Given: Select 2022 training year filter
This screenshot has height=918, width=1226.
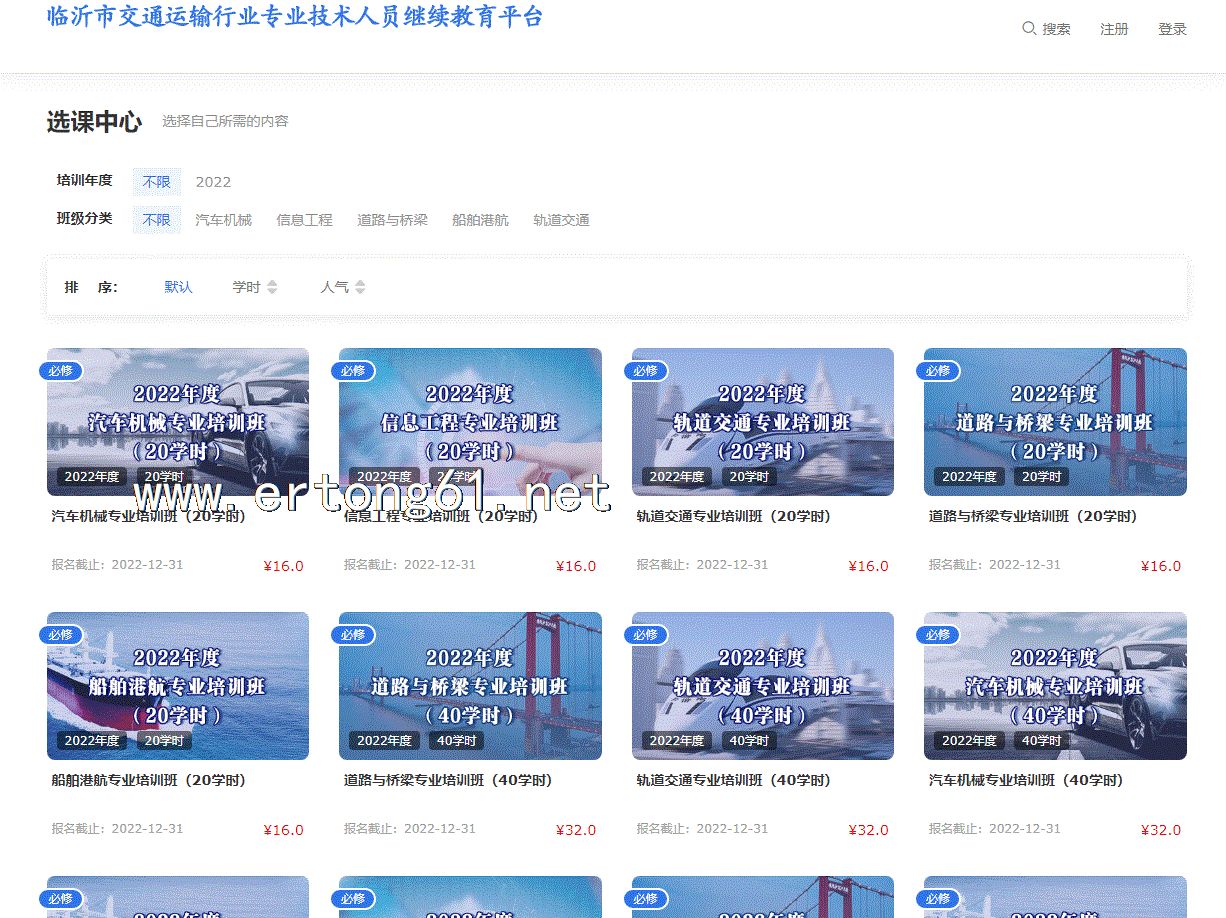Looking at the screenshot, I should pos(213,182).
